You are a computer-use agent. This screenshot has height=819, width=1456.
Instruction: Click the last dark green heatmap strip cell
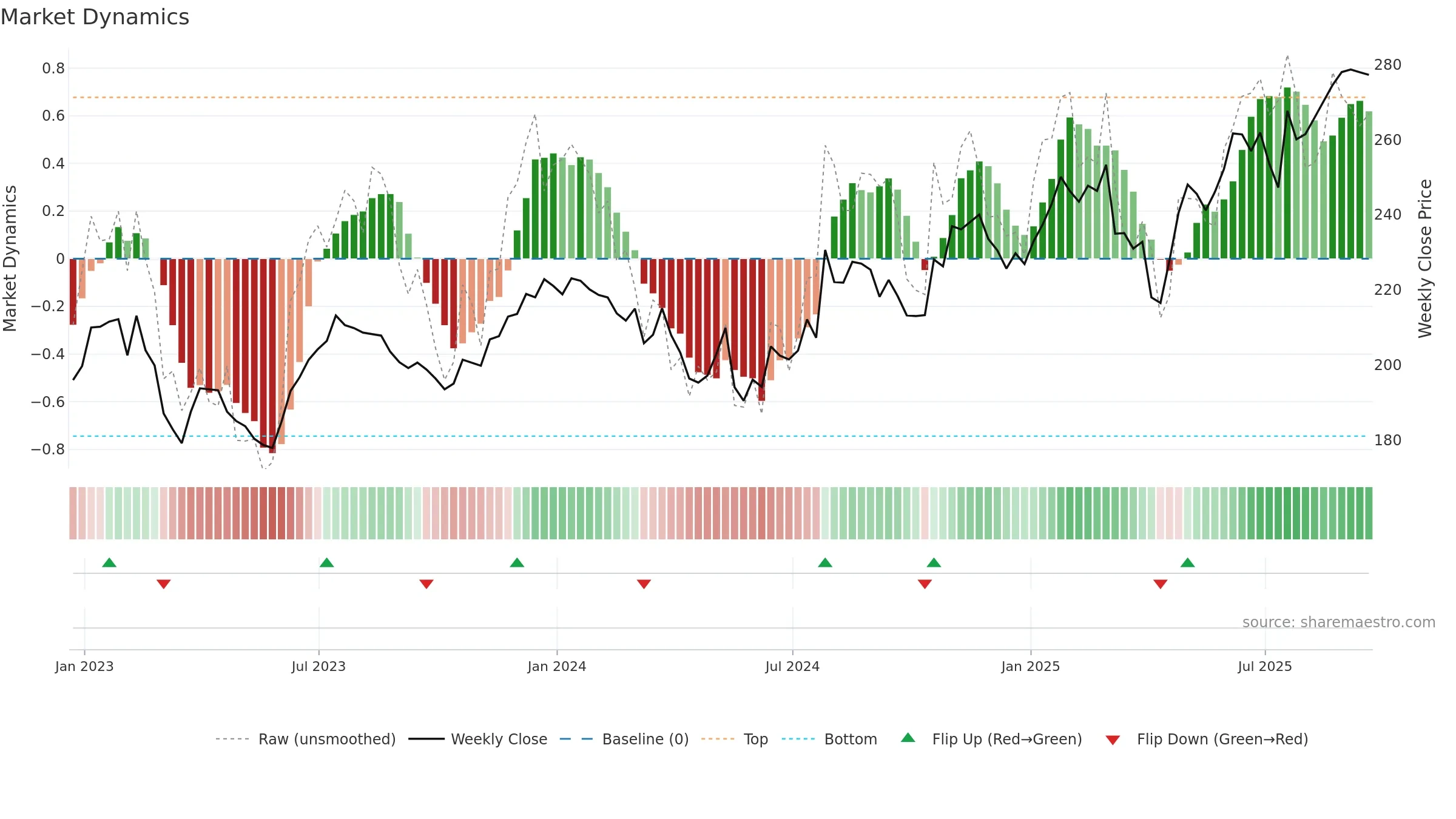point(1369,513)
